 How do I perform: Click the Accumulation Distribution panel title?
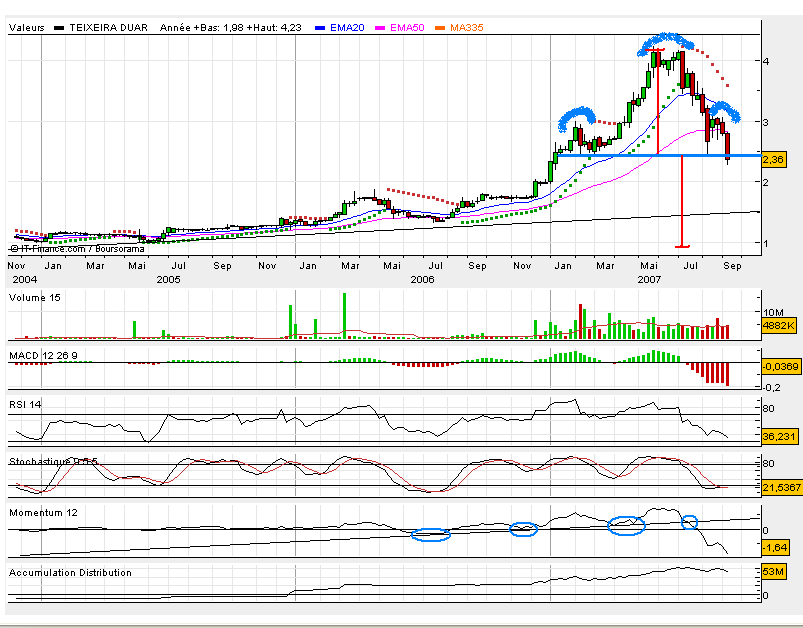tap(70, 572)
